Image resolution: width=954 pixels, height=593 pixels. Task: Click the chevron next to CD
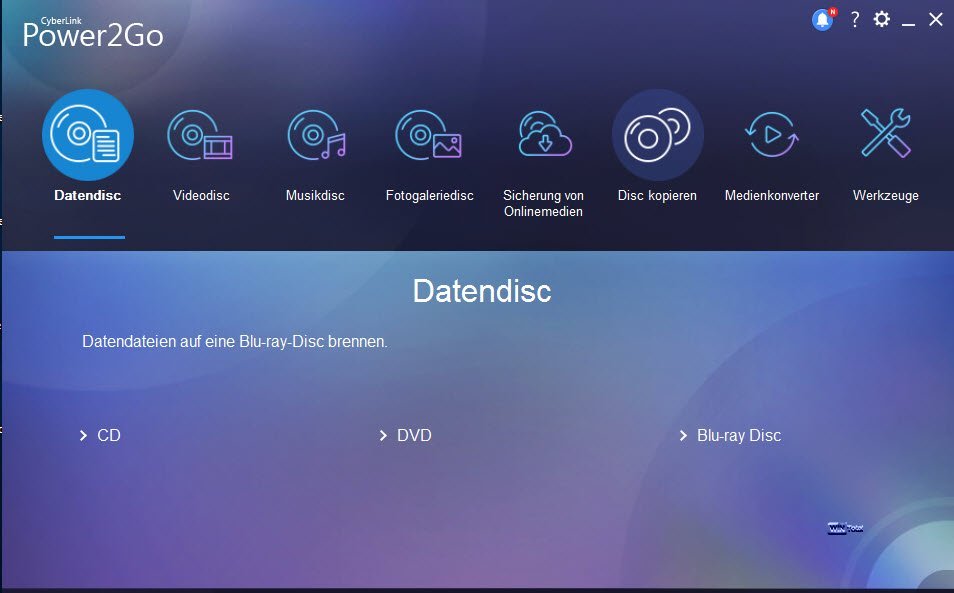click(83, 435)
